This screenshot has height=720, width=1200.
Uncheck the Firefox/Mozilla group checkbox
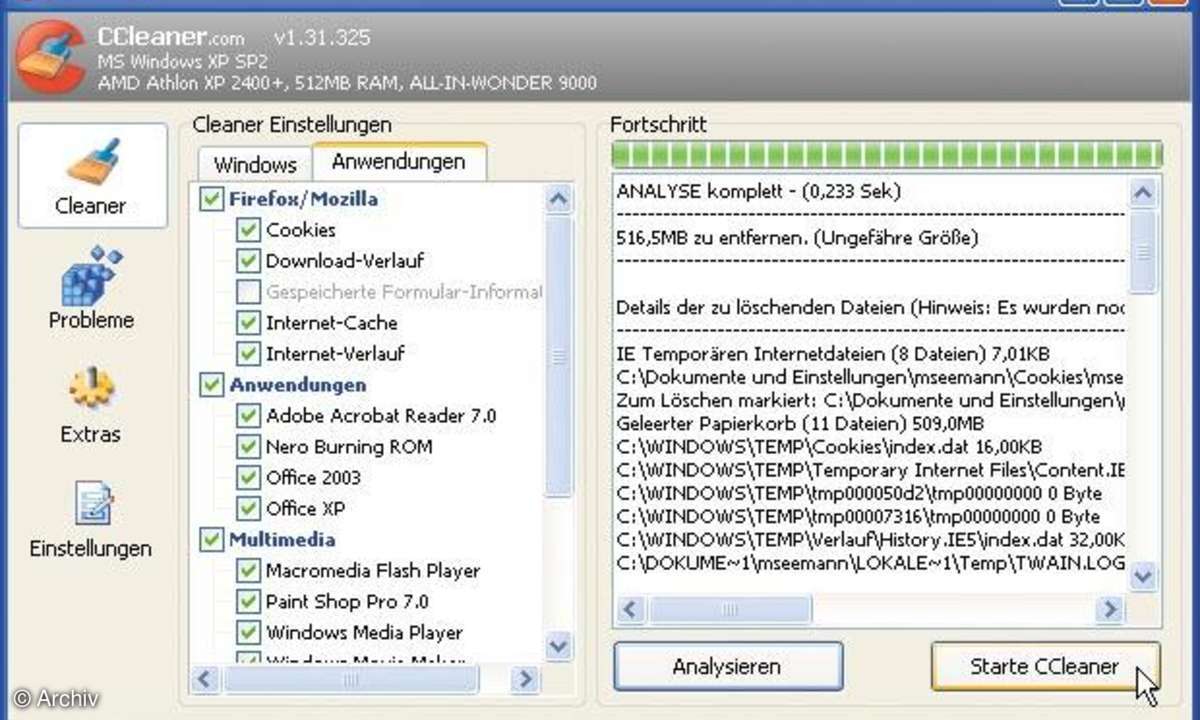tap(210, 198)
